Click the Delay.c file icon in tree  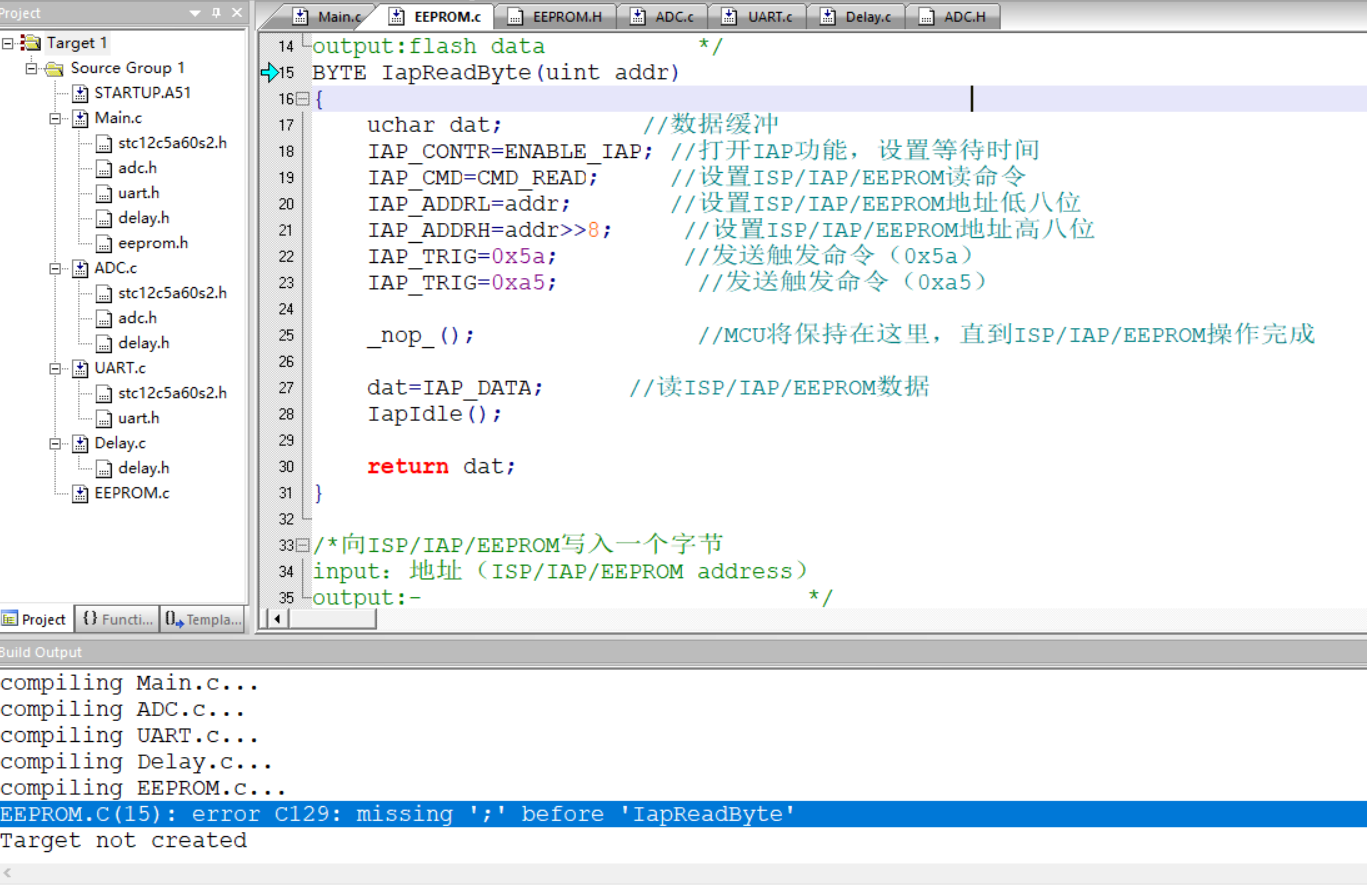(80, 443)
